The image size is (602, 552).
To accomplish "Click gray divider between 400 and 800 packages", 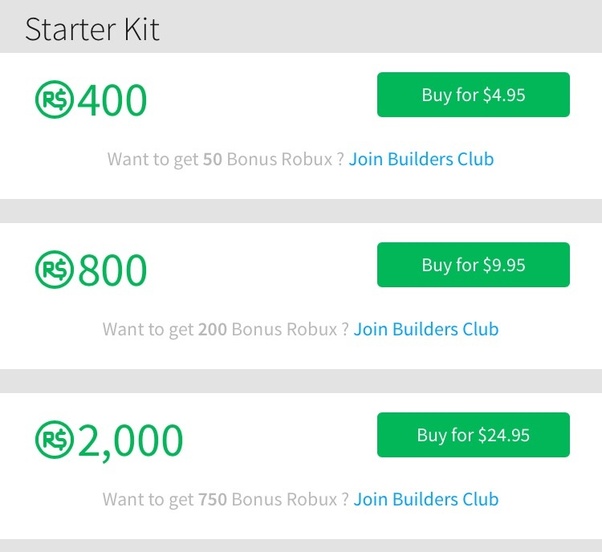I will 301,211.
